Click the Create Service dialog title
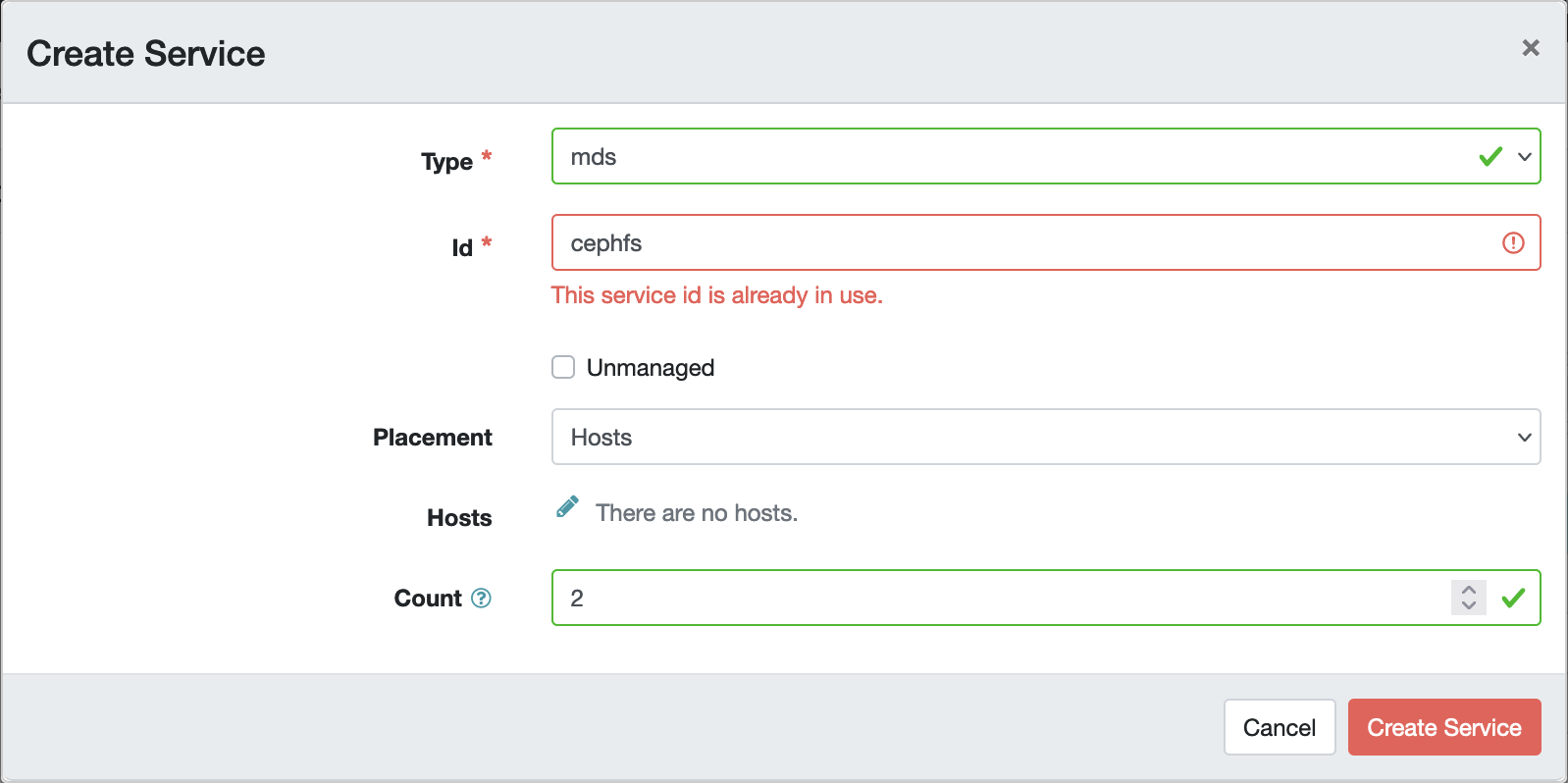Screen dimensions: 1568x783 (x=146, y=54)
